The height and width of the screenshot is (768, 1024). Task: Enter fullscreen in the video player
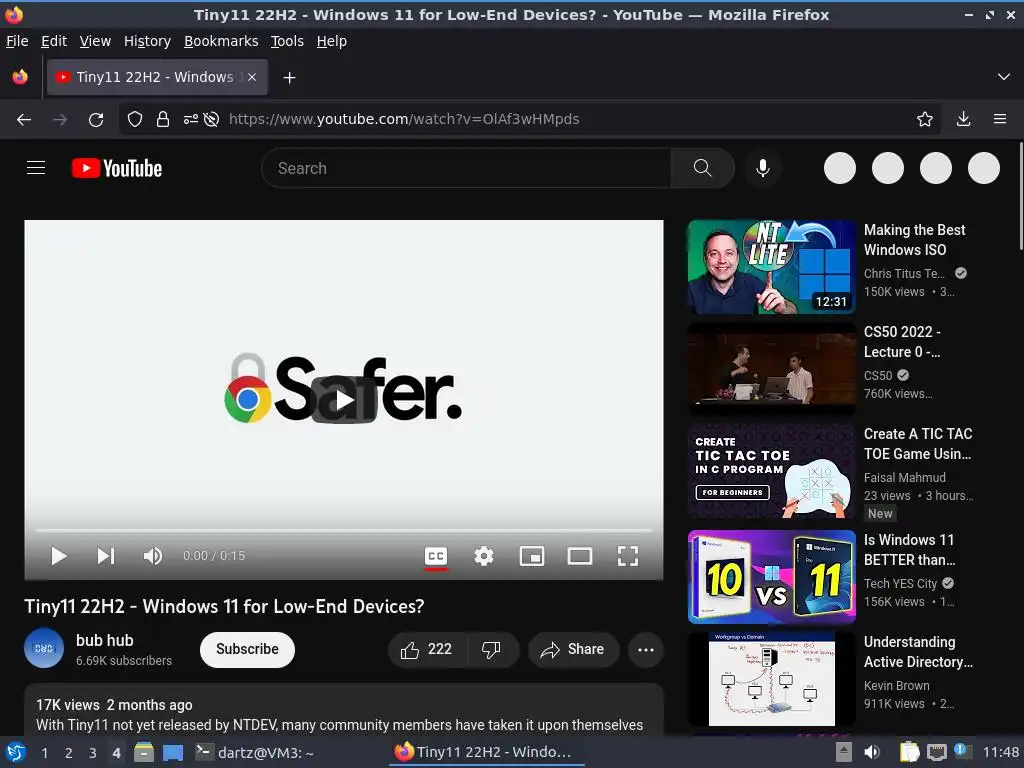(628, 556)
